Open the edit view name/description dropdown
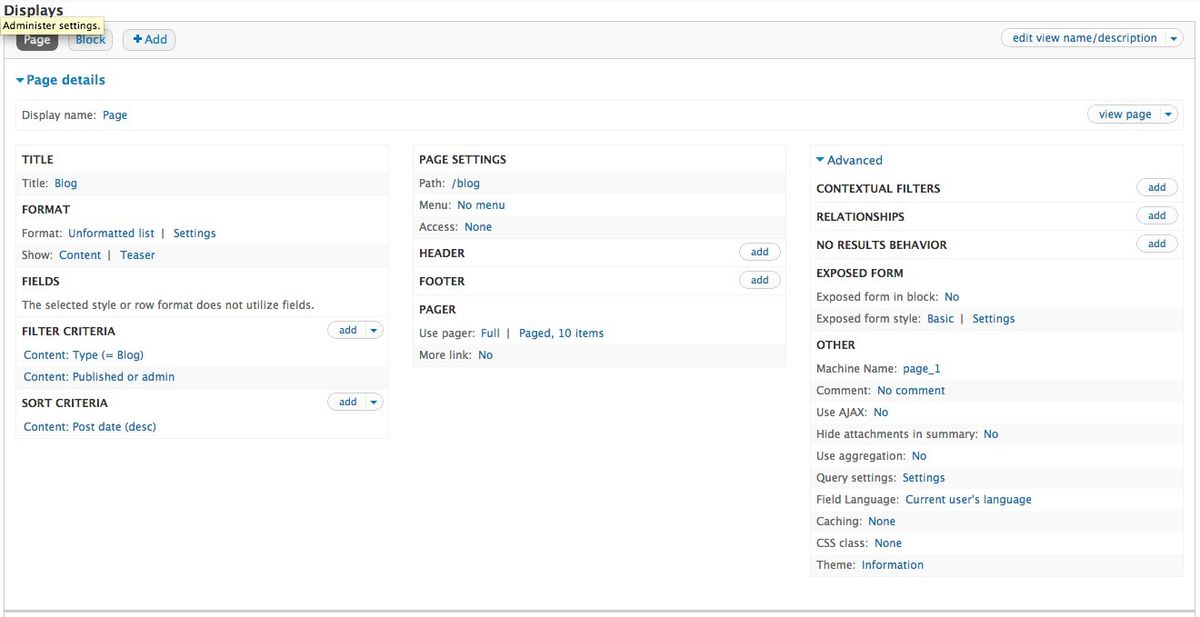 click(1174, 37)
